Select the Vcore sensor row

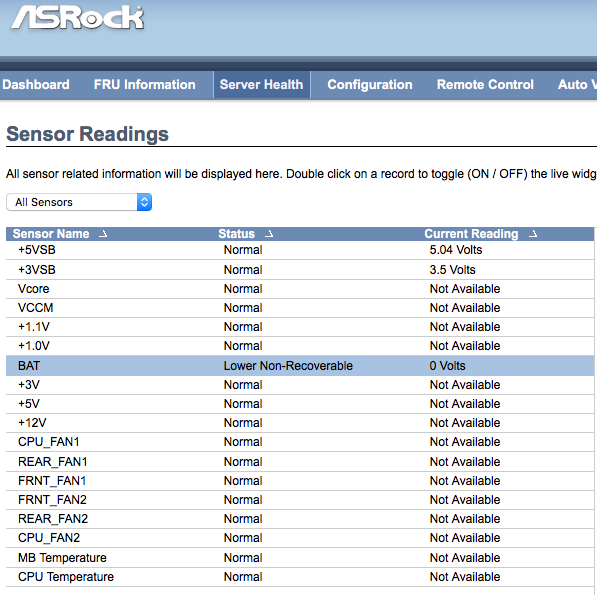[x=300, y=289]
